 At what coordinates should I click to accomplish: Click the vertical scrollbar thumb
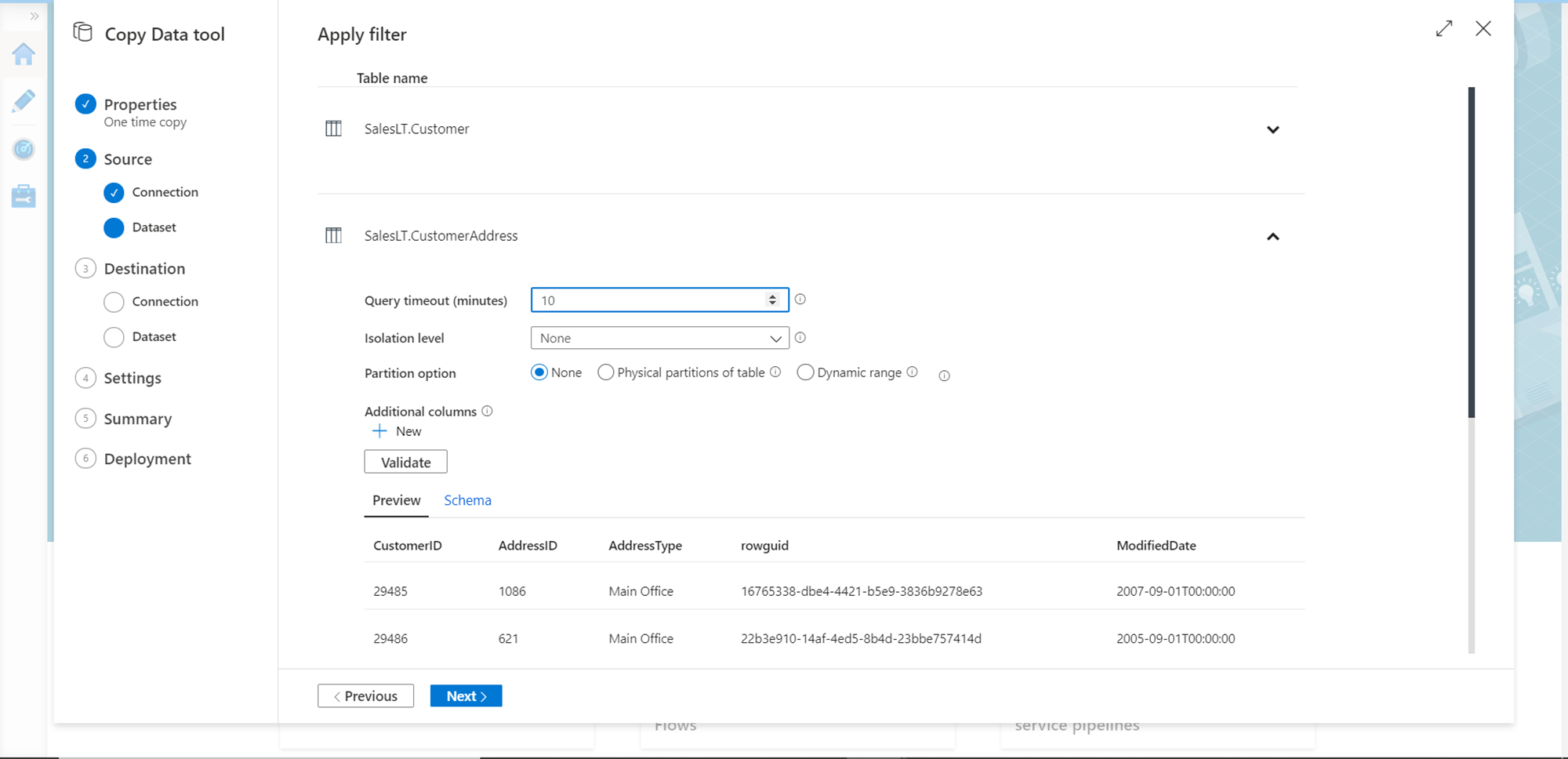point(1472,251)
